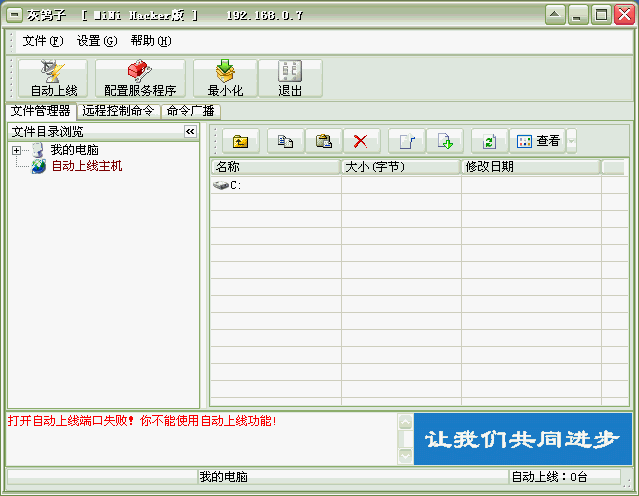Open the 设置 menu

click(96, 41)
